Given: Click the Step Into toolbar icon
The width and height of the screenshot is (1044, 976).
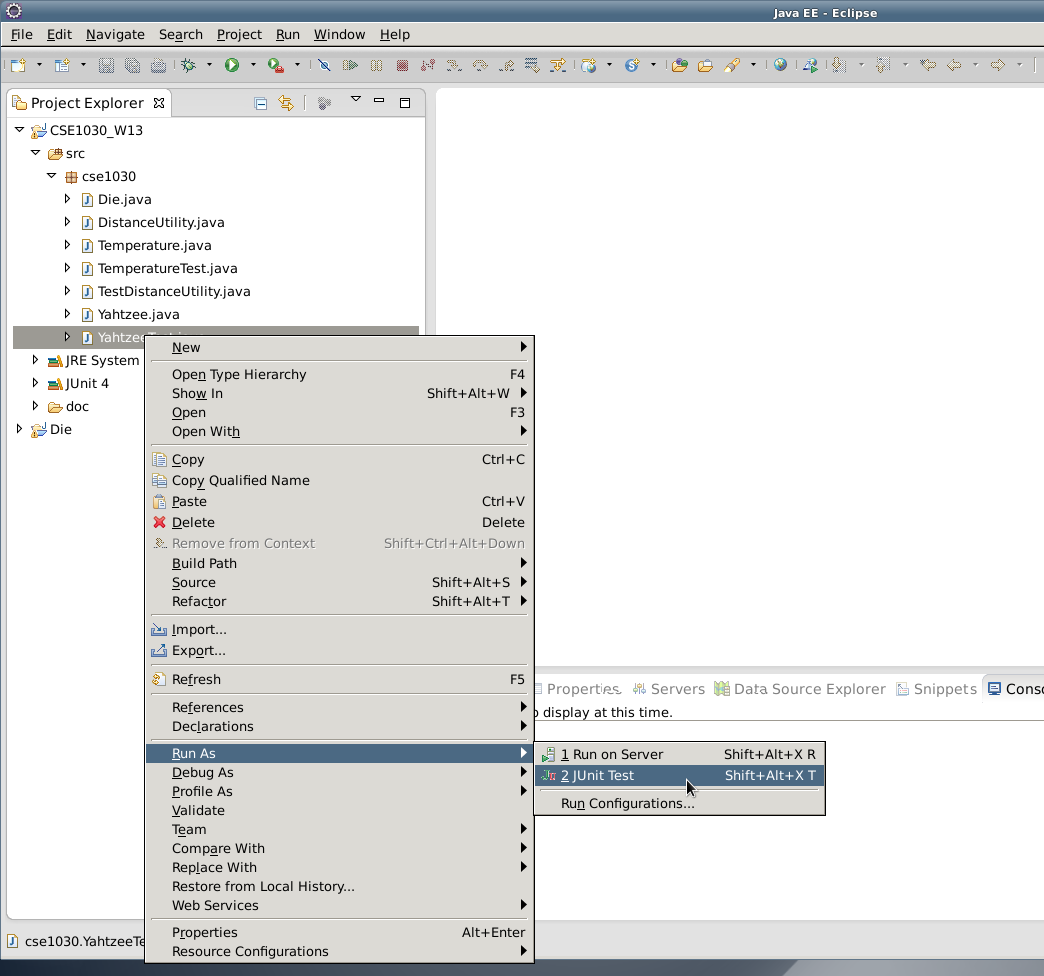Looking at the screenshot, I should tap(454, 65).
